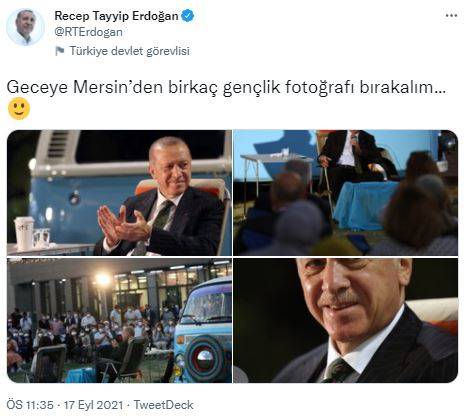Click the white coffee cup in first photo
The width and height of the screenshot is (464, 418).
[24, 233]
